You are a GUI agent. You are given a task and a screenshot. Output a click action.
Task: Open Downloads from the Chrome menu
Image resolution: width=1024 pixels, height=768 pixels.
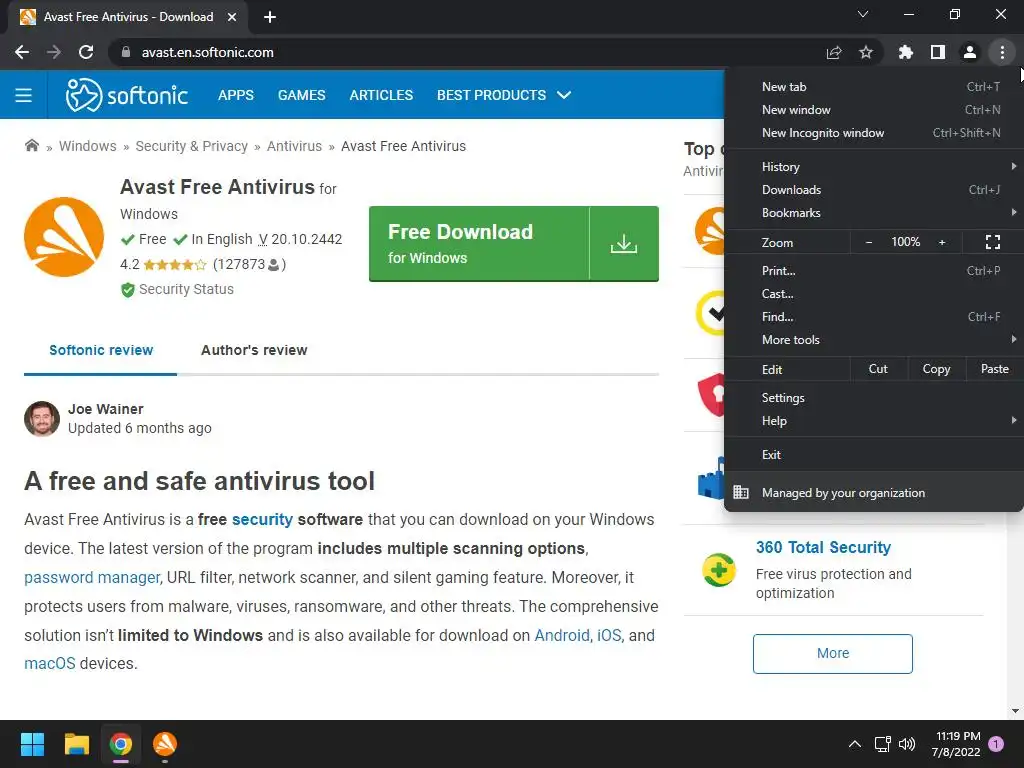point(874,190)
